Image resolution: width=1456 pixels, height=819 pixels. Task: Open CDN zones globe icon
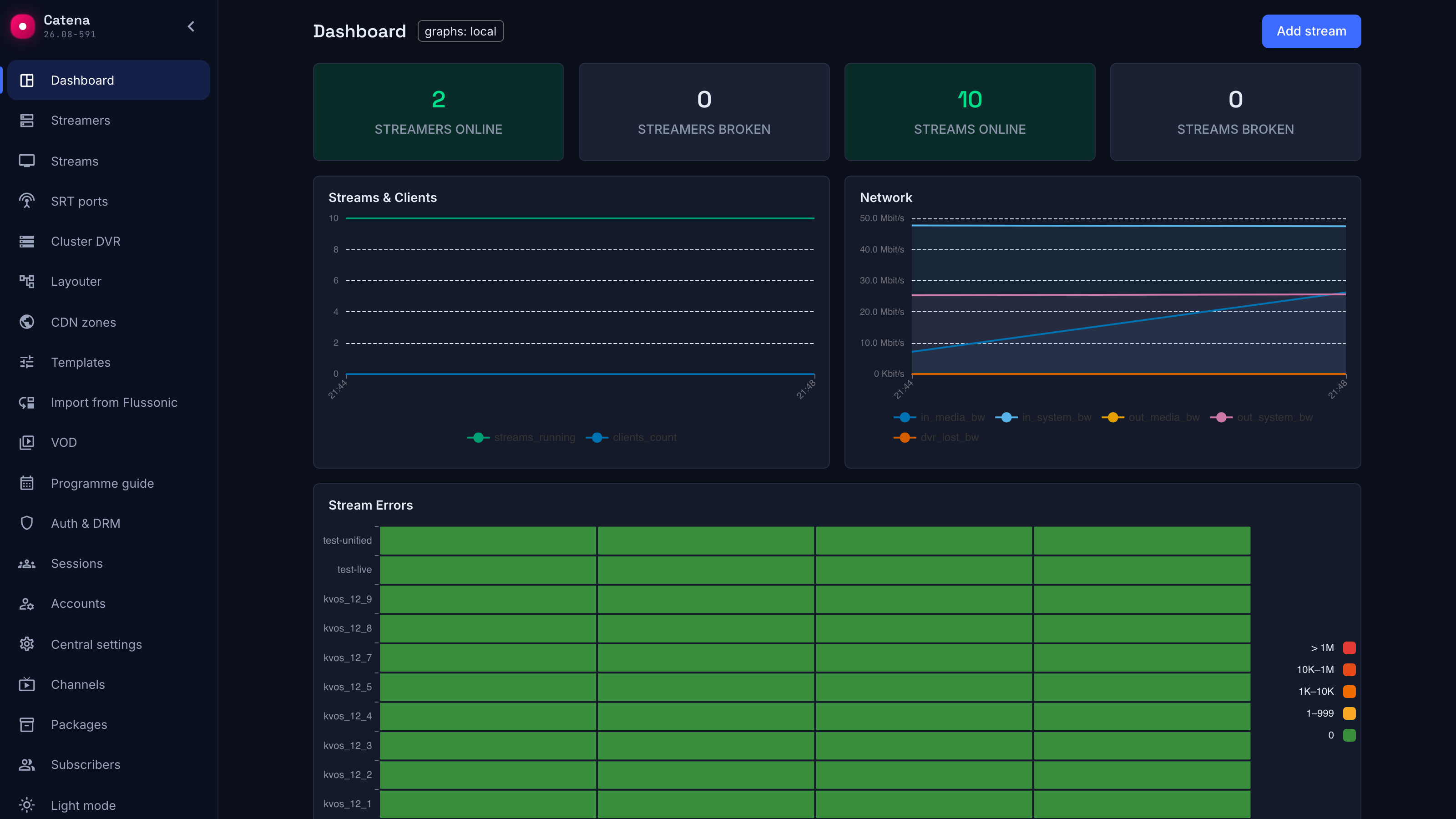tap(26, 322)
